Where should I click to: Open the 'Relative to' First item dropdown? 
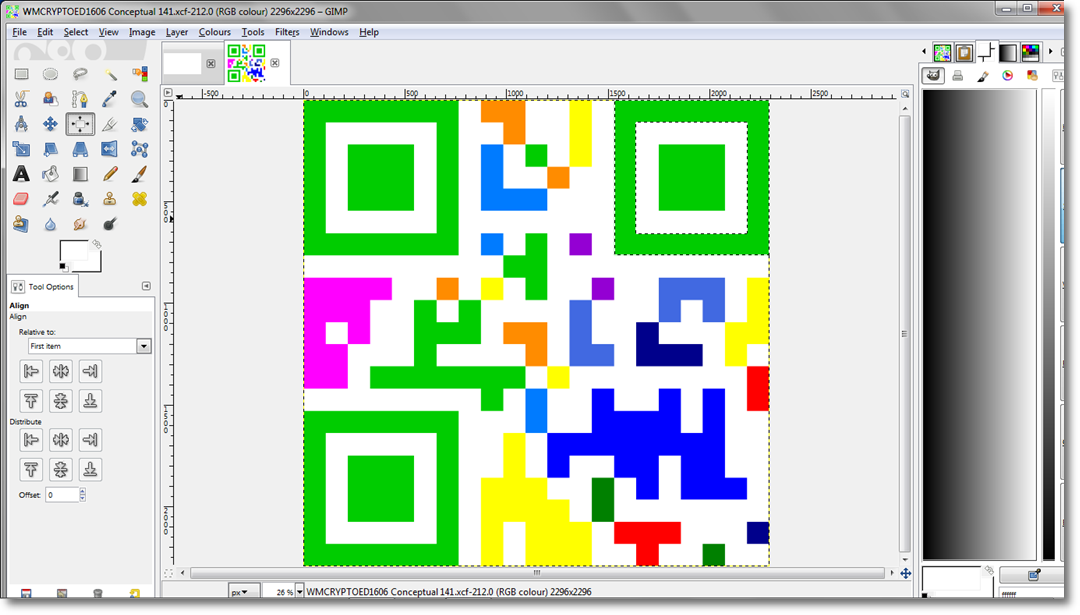point(90,346)
